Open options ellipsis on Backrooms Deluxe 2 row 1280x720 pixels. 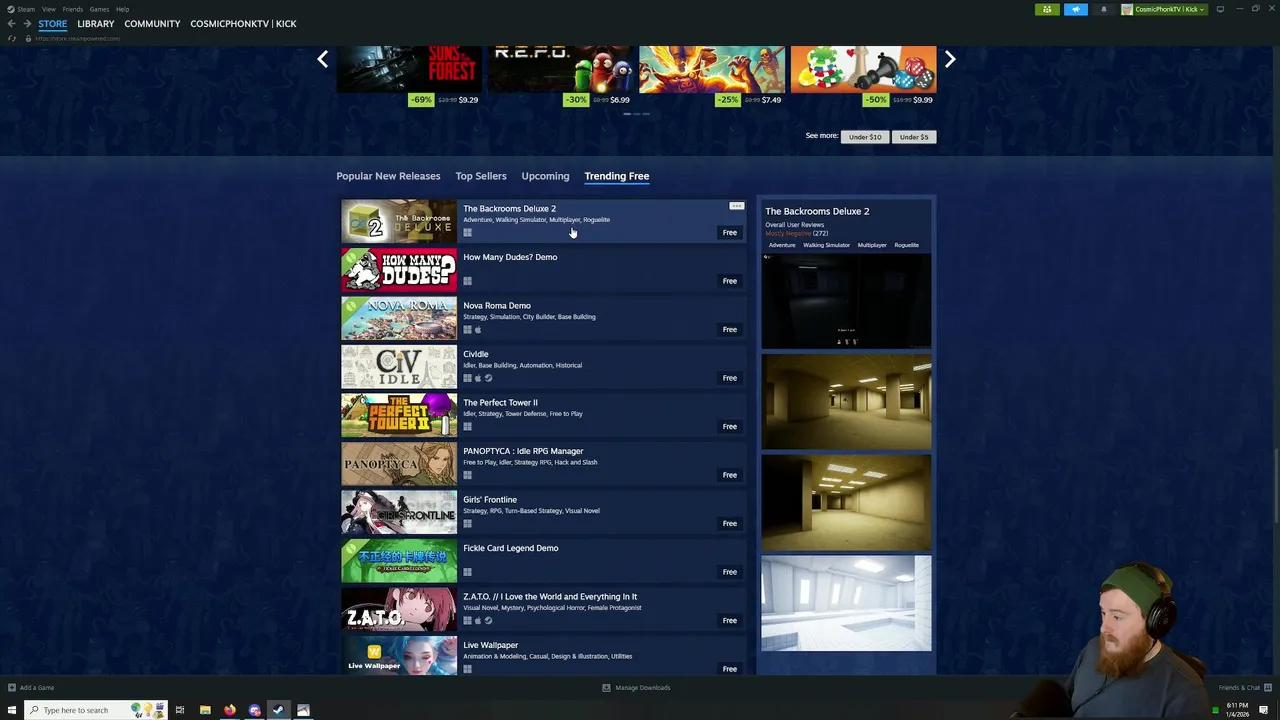pos(737,206)
